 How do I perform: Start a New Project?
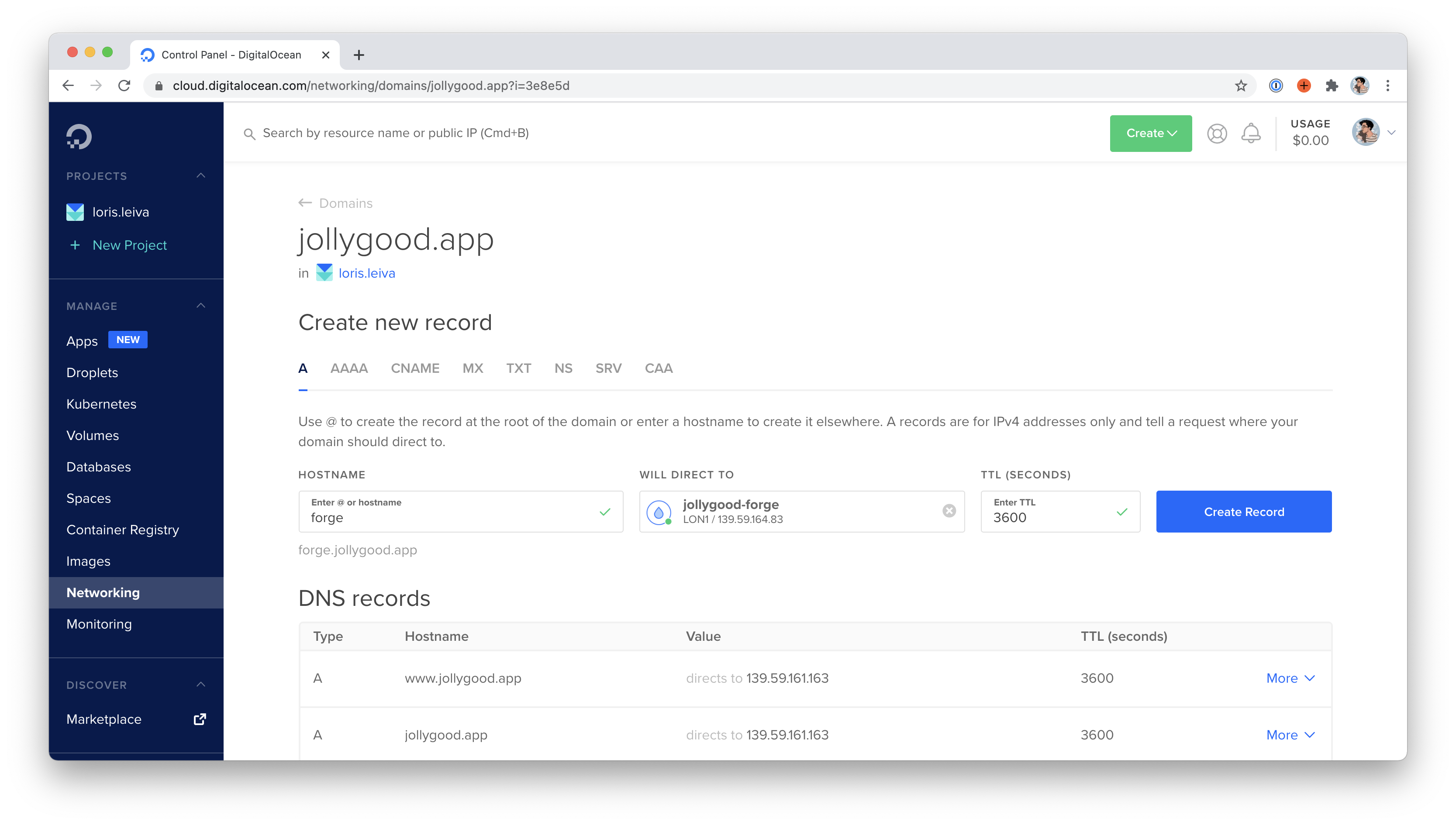coord(130,245)
